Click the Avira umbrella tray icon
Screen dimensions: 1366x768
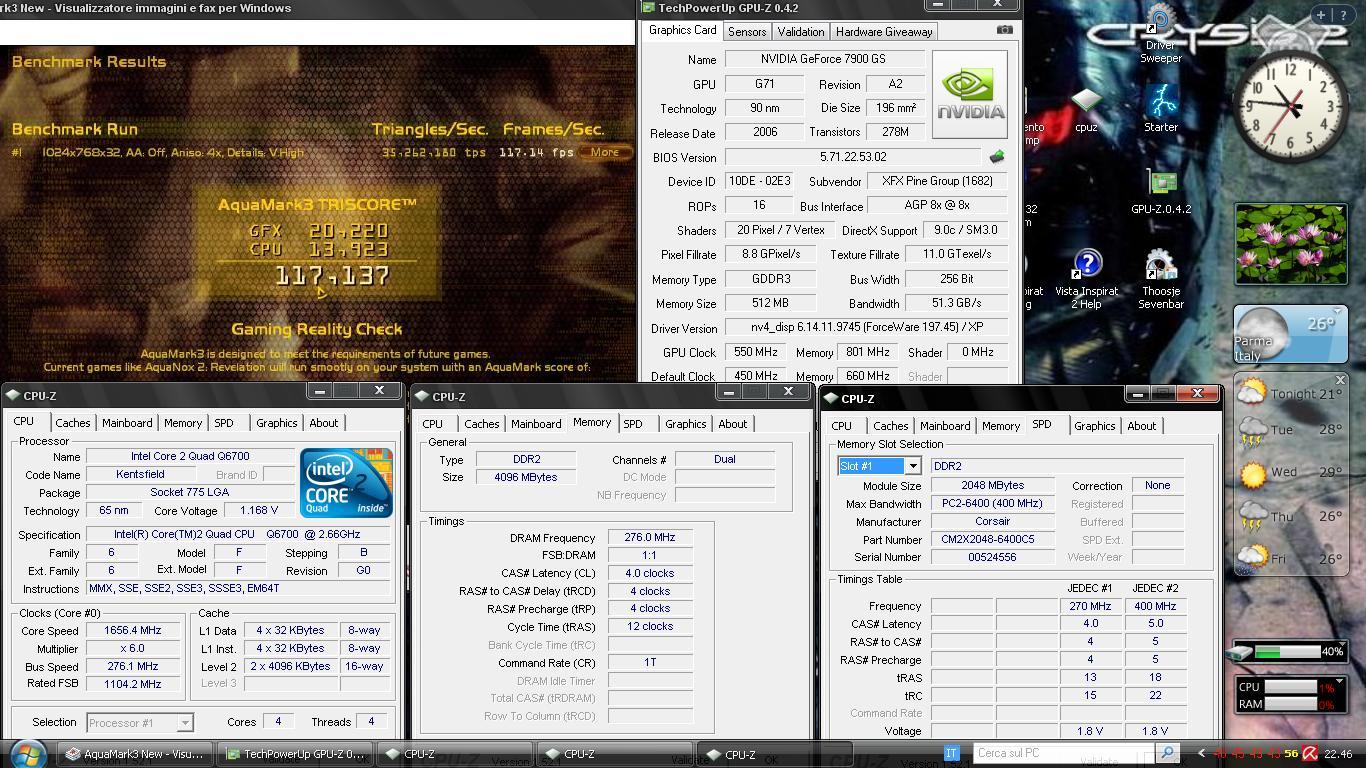click(x=1309, y=754)
